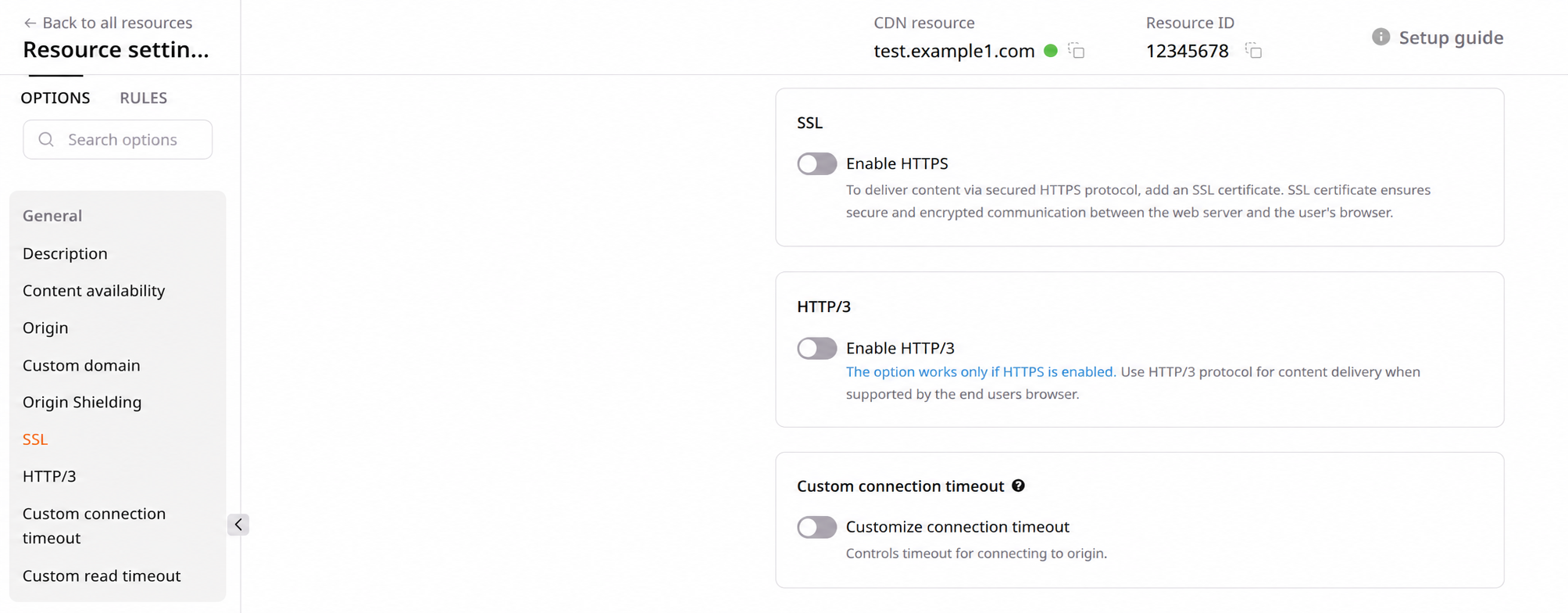Collapse the sidebar with the chevron button
The image size is (1568, 613).
(238, 525)
